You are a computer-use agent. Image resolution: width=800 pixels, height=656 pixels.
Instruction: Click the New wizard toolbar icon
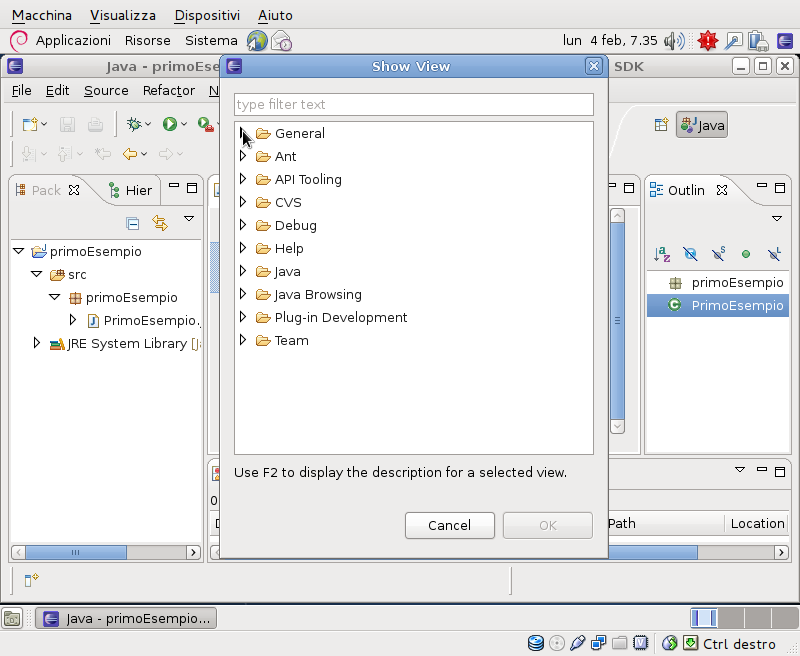coord(30,124)
